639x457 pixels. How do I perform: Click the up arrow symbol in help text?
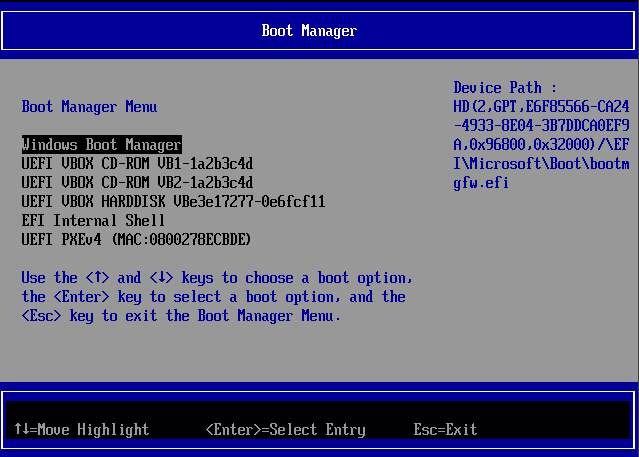pyautogui.click(x=97, y=278)
